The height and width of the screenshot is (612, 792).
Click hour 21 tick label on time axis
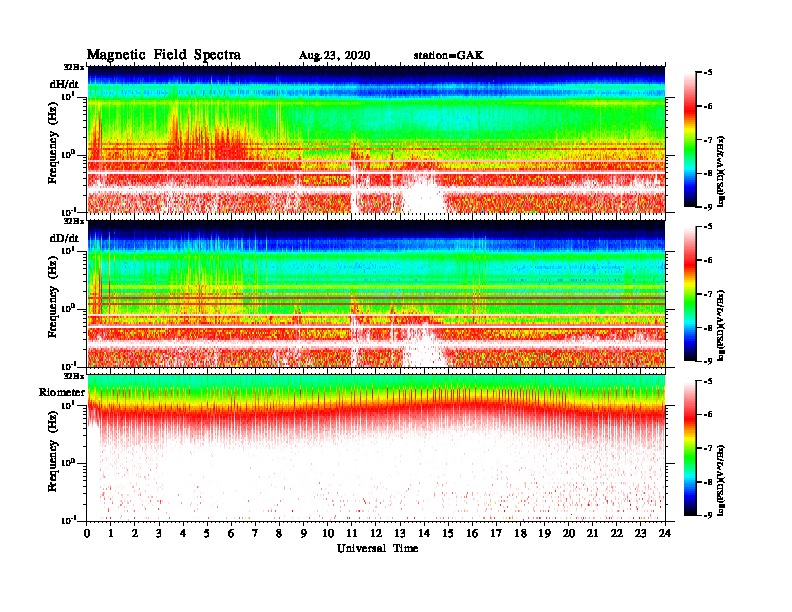[x=592, y=533]
